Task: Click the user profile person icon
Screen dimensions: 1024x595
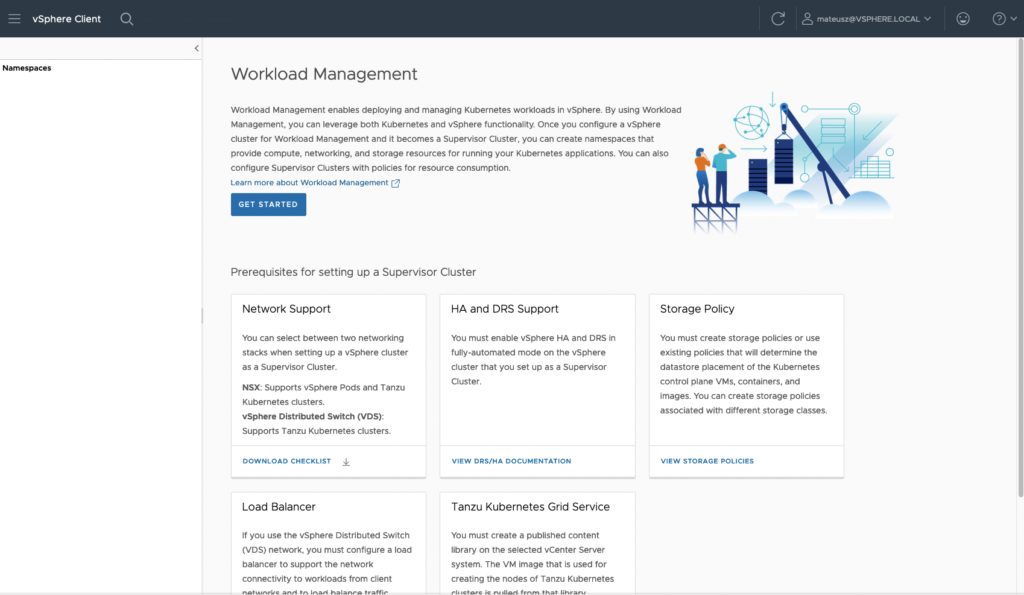Action: tap(805, 18)
